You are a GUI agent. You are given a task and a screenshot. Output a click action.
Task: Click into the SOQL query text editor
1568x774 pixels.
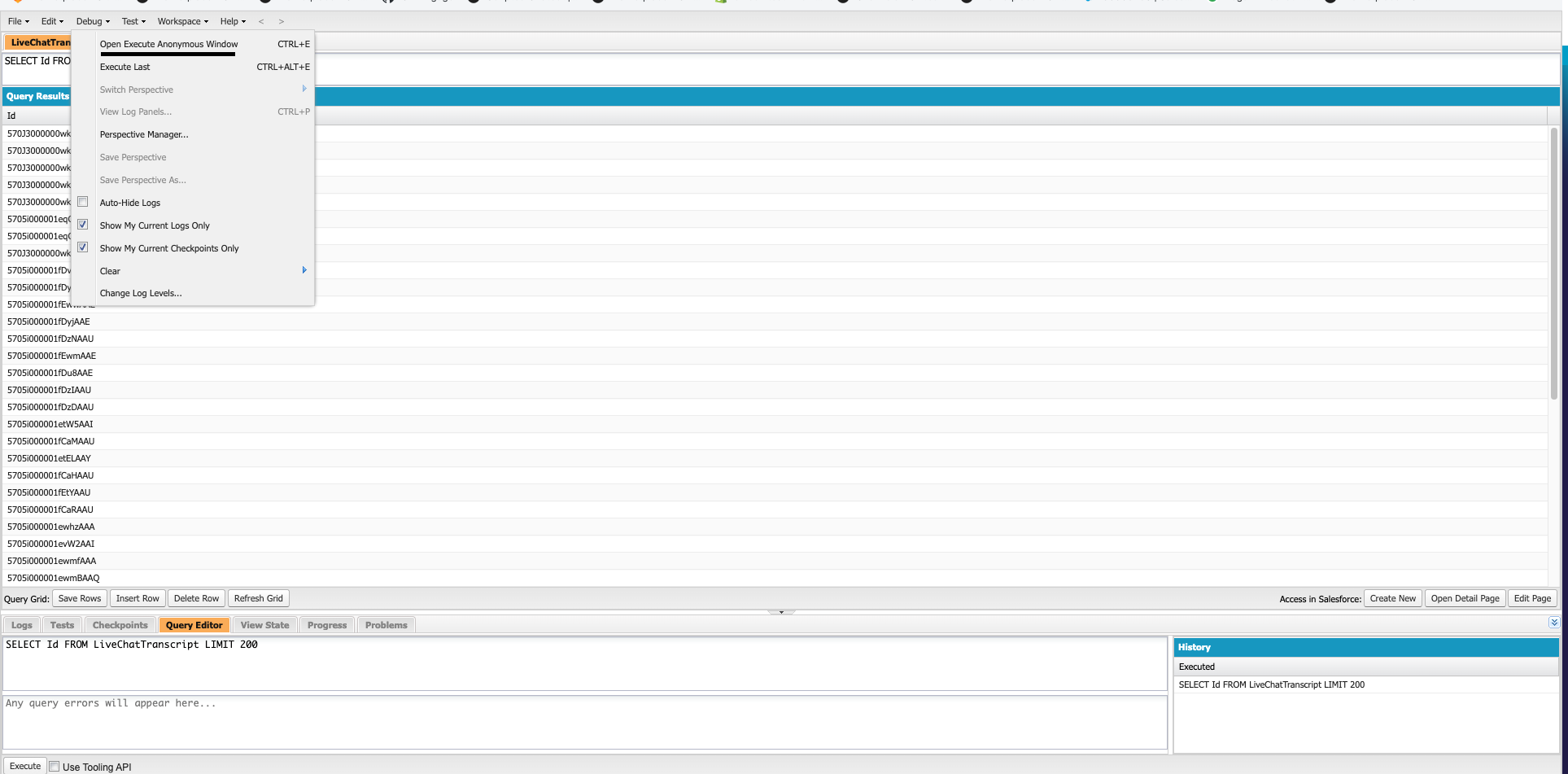585,663
